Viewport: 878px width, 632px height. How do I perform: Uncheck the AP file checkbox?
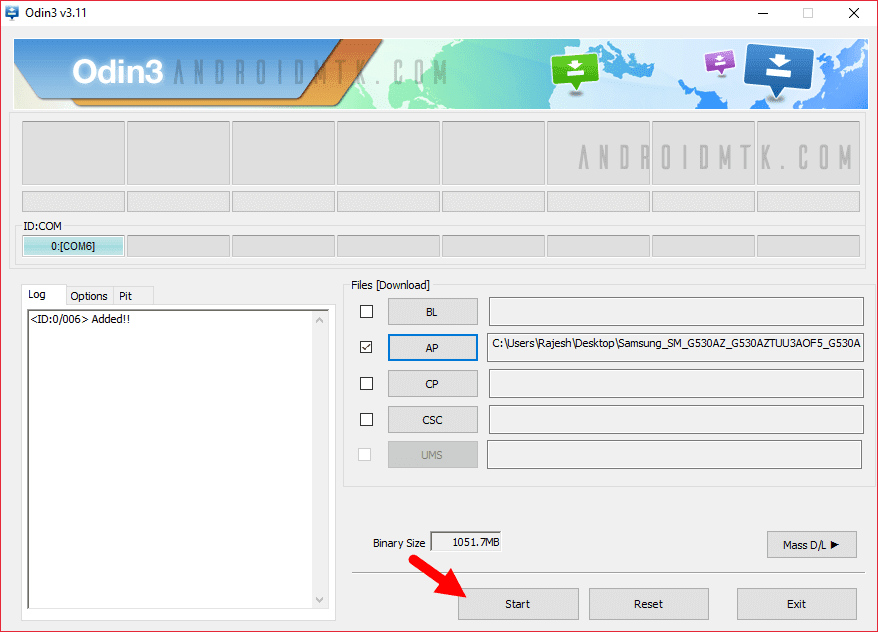(366, 347)
